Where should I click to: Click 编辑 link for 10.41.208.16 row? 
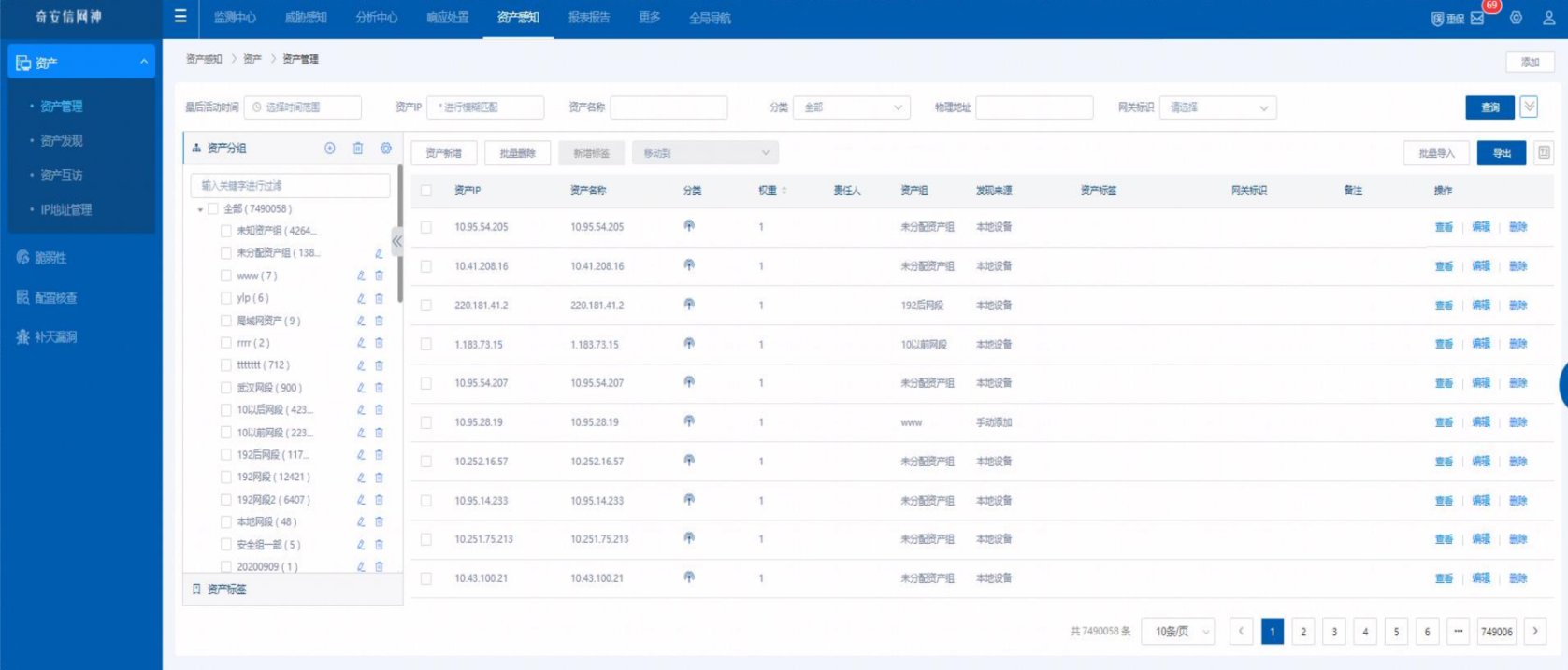(1481, 266)
